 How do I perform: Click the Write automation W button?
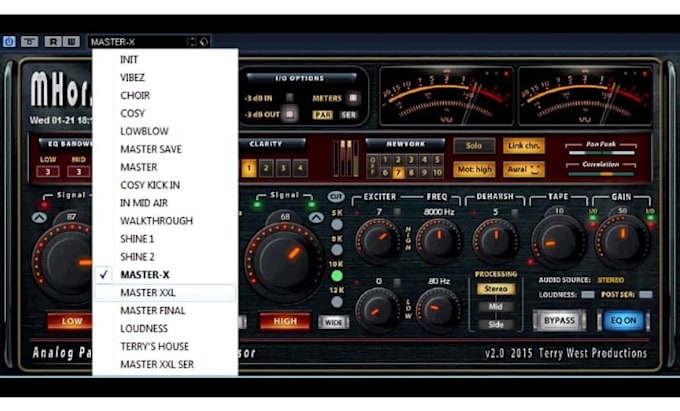72,42
